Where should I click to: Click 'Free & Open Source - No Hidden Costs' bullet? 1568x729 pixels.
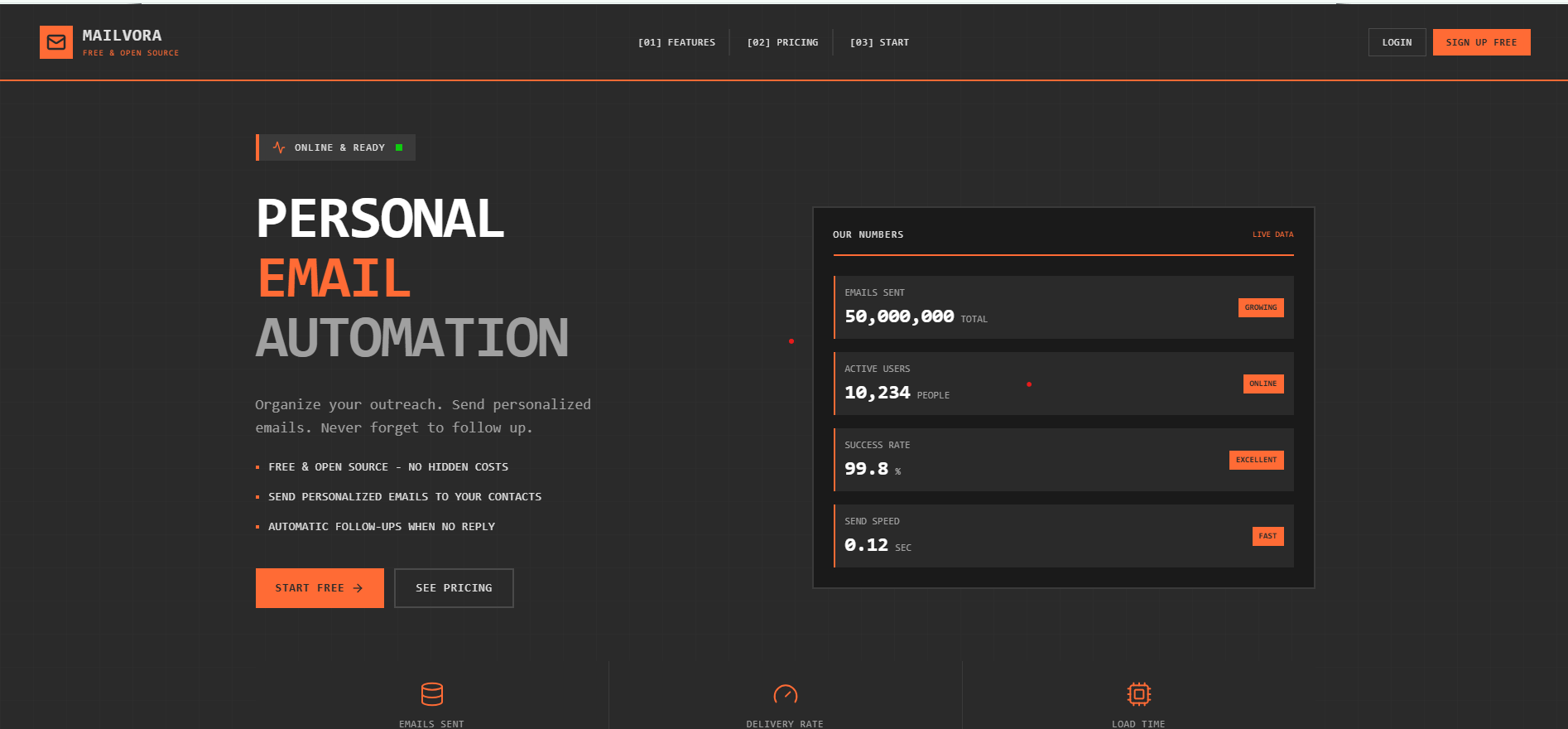point(388,467)
